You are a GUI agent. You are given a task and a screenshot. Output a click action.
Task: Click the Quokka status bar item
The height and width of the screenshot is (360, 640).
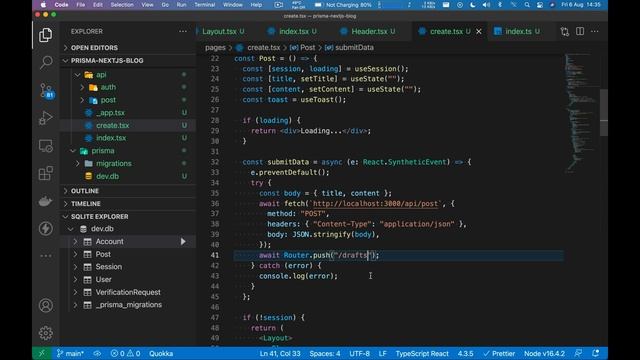pyautogui.click(x=161, y=353)
